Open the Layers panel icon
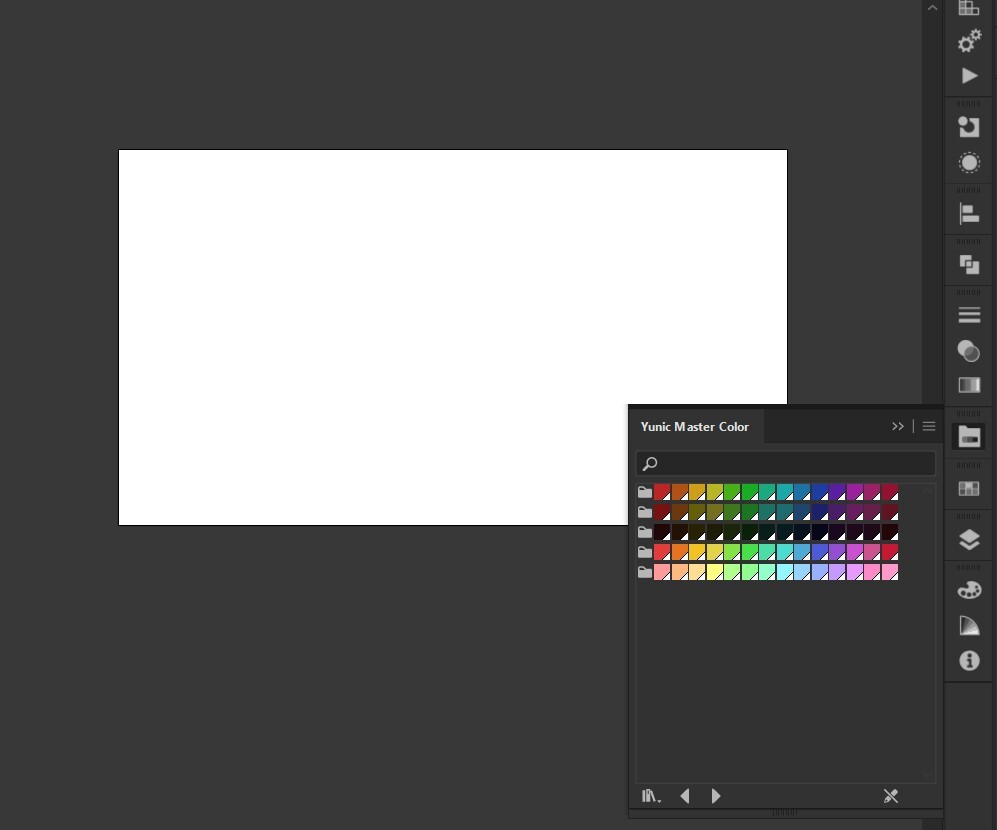The image size is (997, 830). (x=969, y=540)
